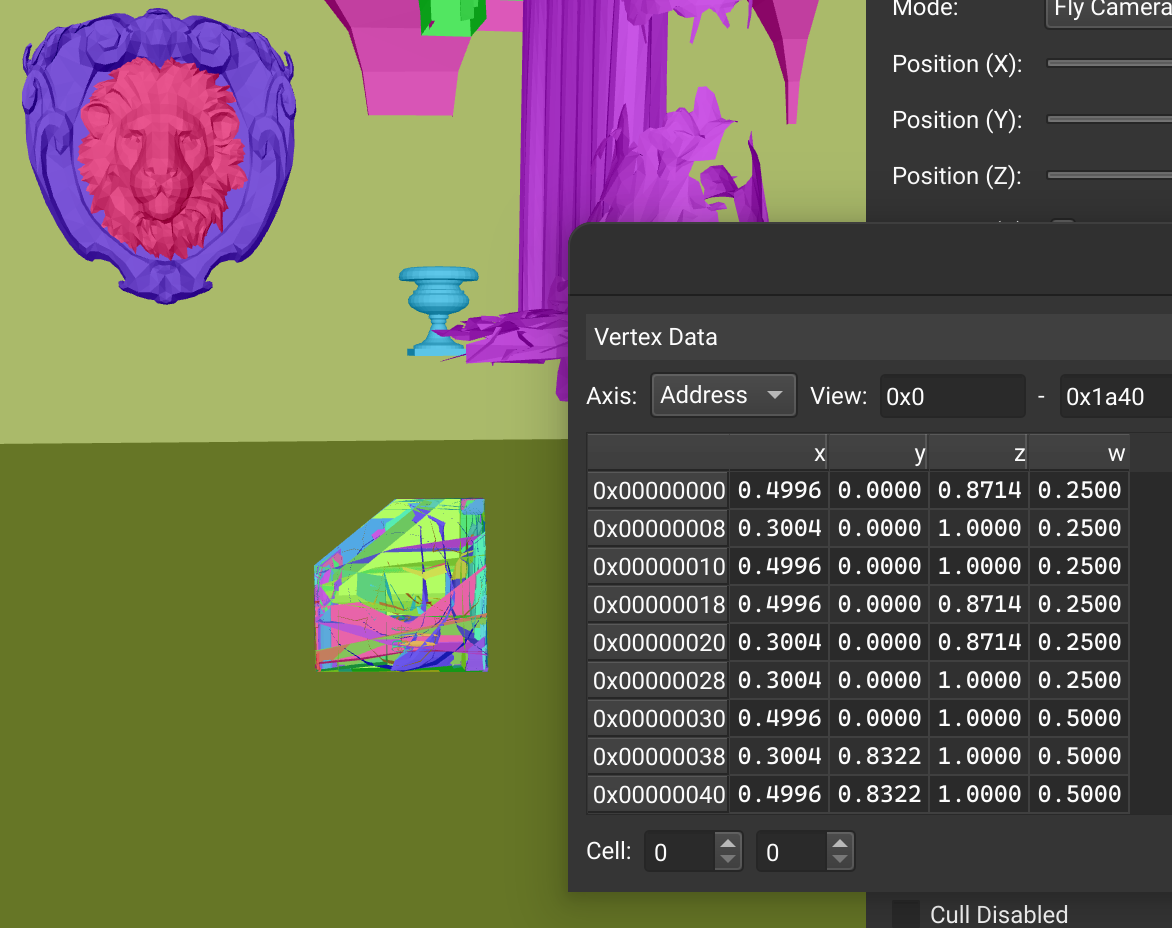Click x cell 0.4996 in row 0x00000000
This screenshot has height=928, width=1172.
point(779,490)
